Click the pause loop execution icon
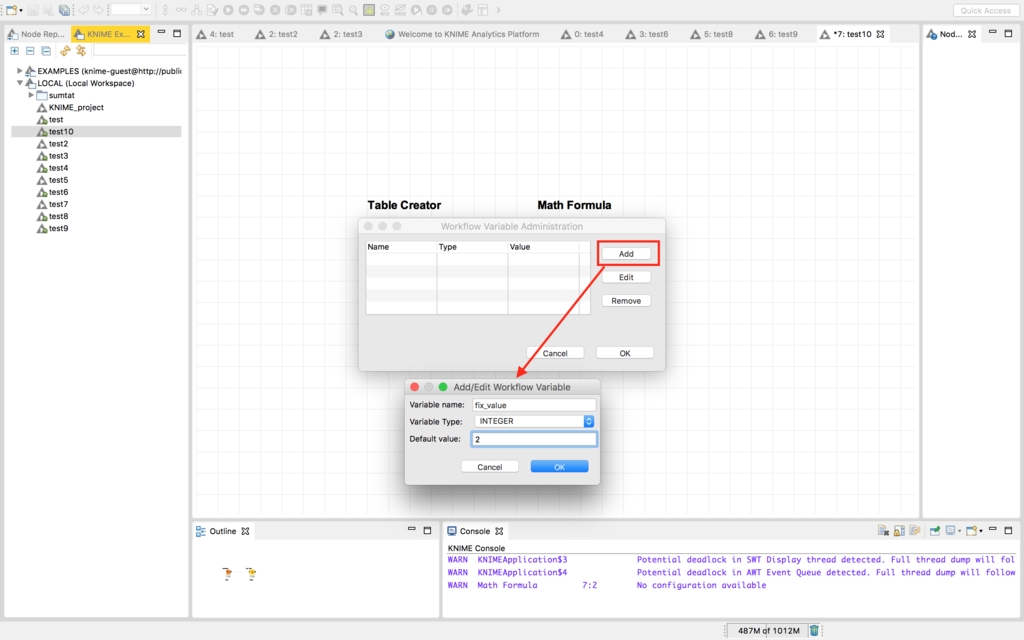This screenshot has width=1024, height=640. coord(432,10)
